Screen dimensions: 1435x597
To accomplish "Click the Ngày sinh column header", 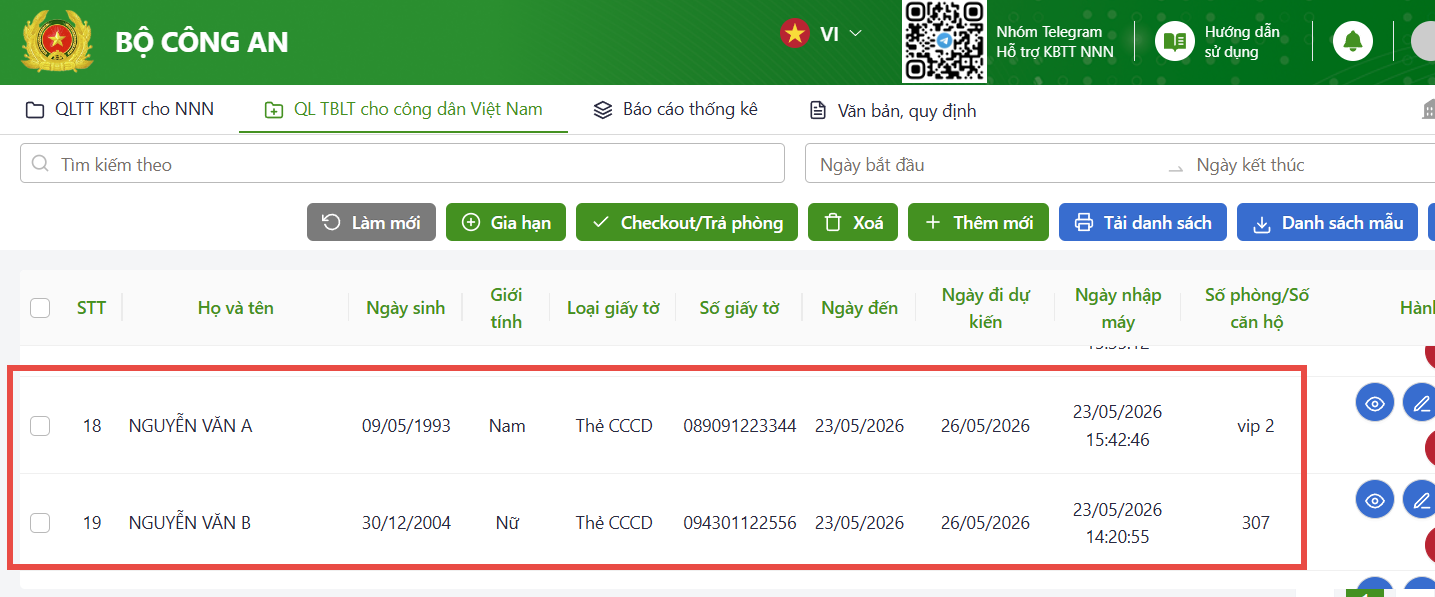I will point(406,308).
